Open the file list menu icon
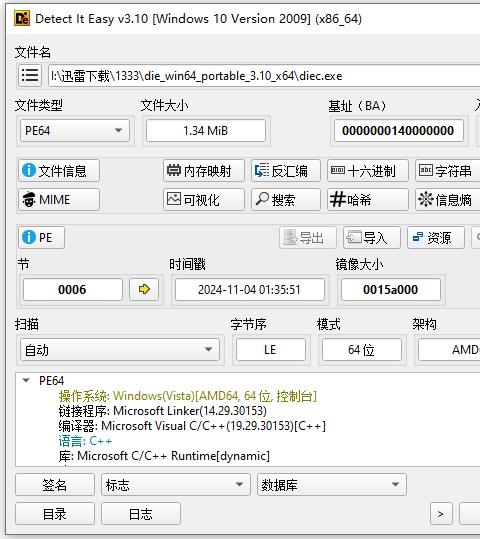The image size is (480, 539). coord(30,75)
